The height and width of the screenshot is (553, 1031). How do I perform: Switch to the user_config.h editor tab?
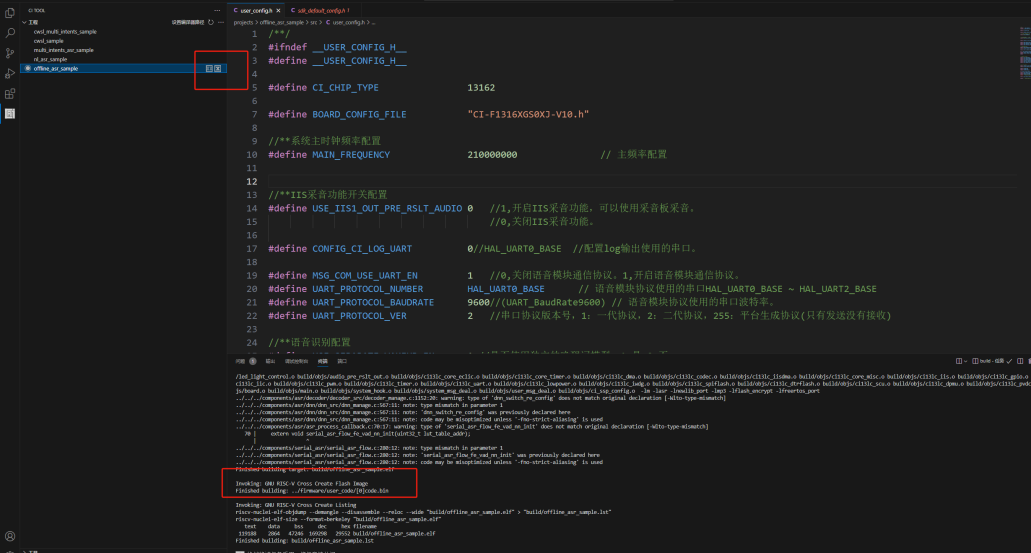click(x=255, y=10)
